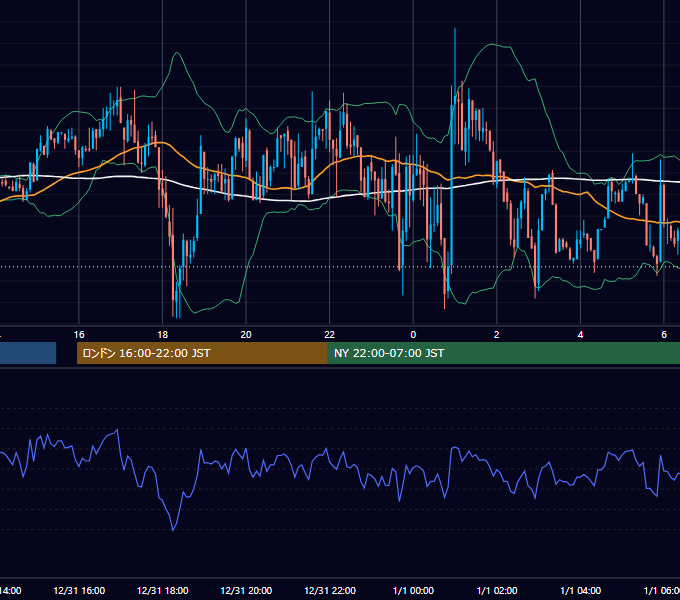The height and width of the screenshot is (600, 680).
Task: Click the 12/31 20:00 time label
Action: (x=246, y=590)
